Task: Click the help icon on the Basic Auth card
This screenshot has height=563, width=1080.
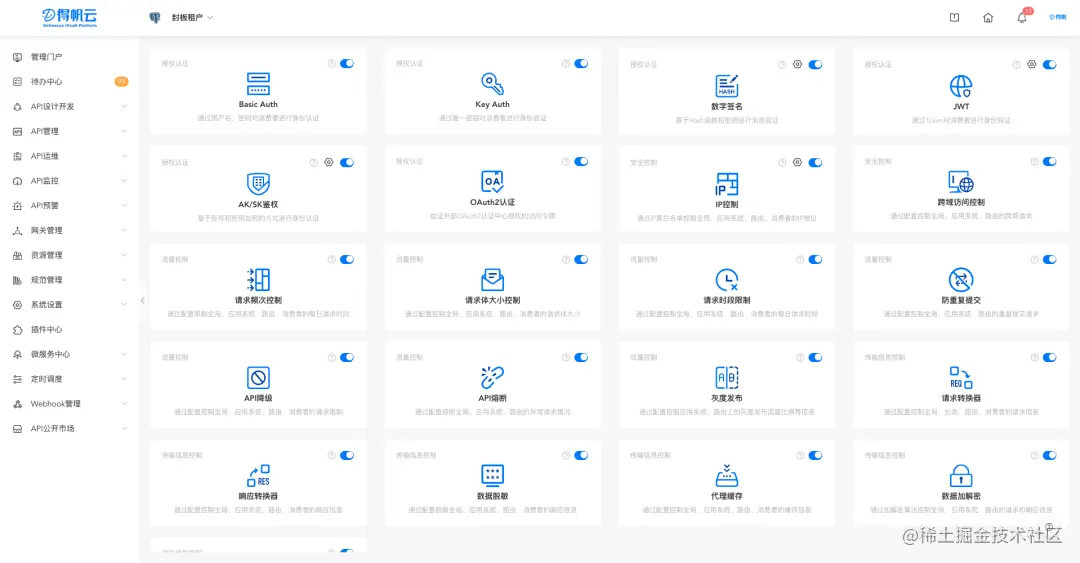Action: point(331,63)
